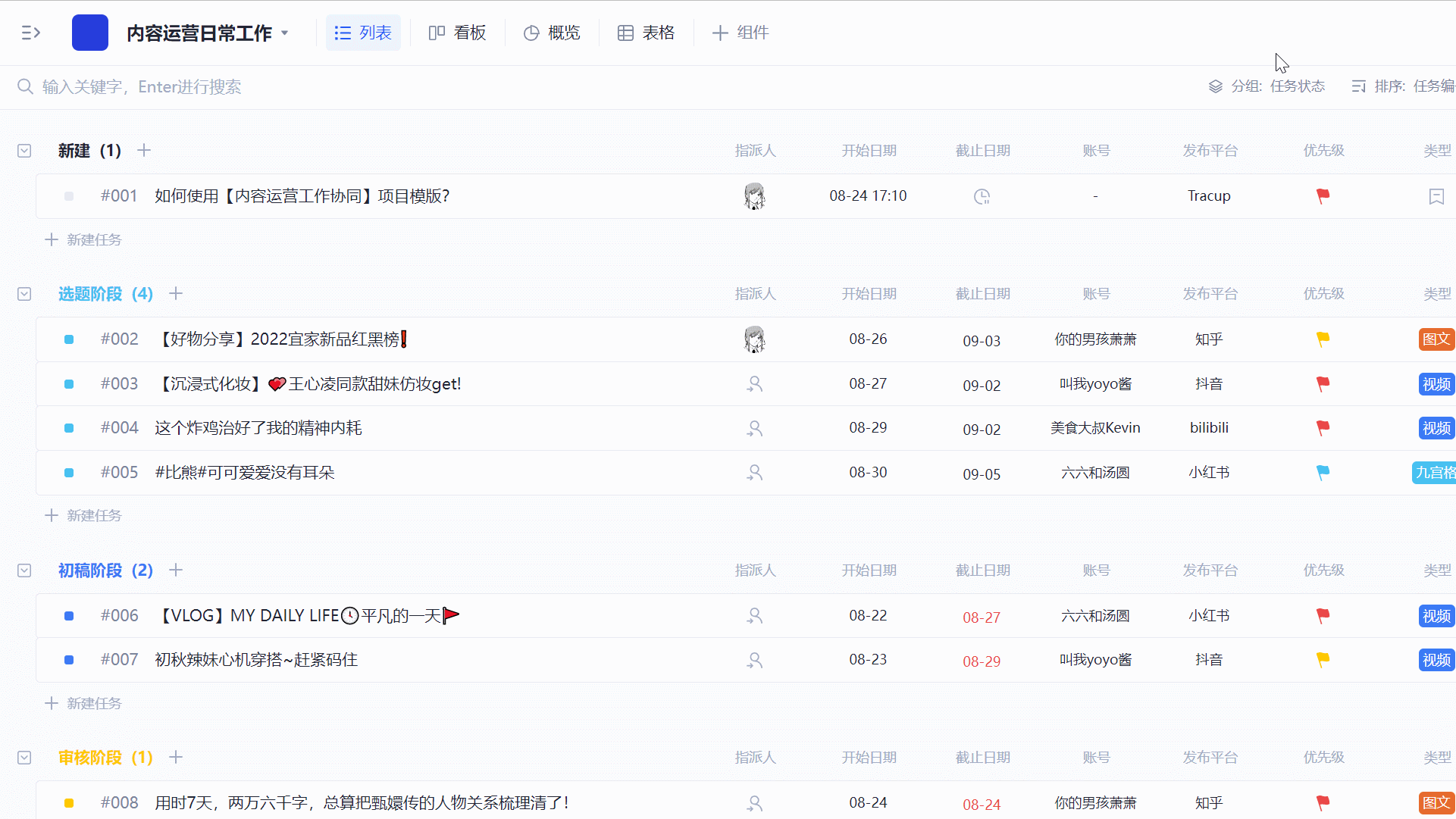Screen dimensions: 1456x819
Task: Open the 分组: 任务状态 grouping dropdown
Action: click(1267, 86)
